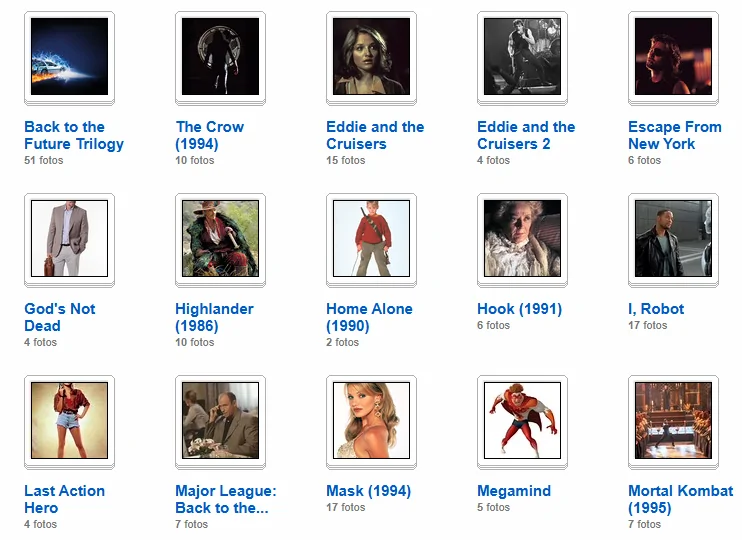Open the God's Not Dead album thumbnail
The image size is (742, 540).
tap(70, 239)
